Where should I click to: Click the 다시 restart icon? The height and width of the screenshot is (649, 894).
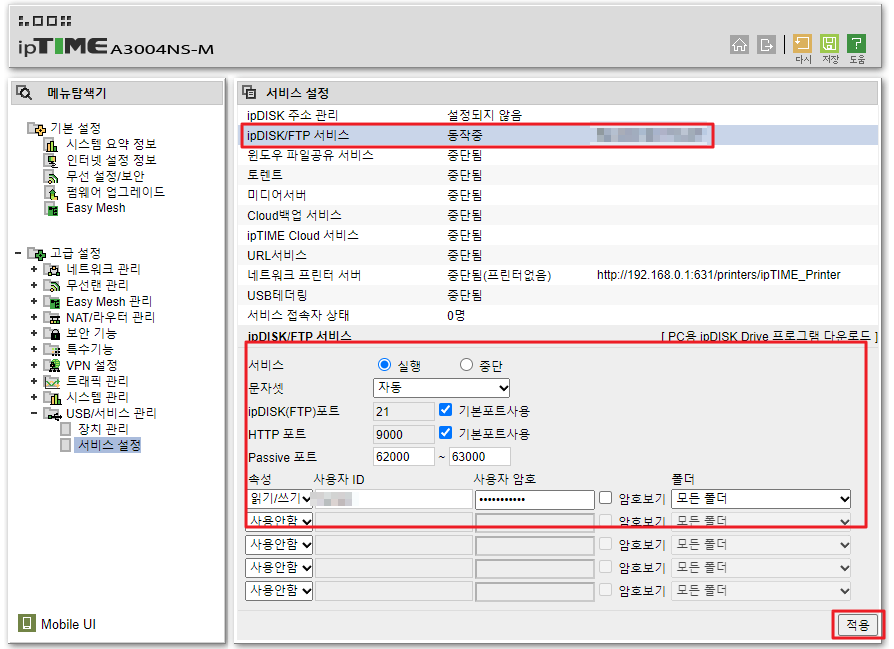[801, 45]
